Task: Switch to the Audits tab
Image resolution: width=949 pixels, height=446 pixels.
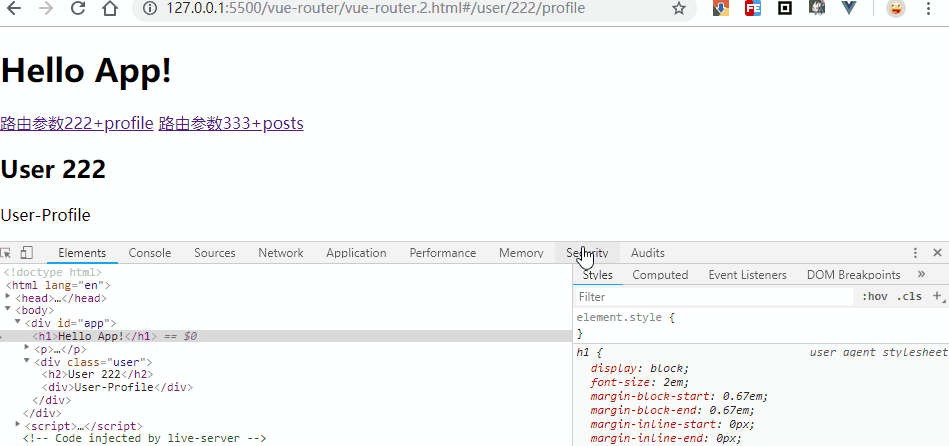Action: [648, 253]
